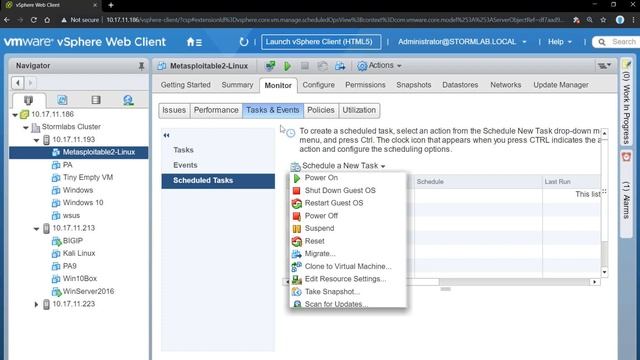The image size is (640, 360).
Task: Select the Scheduled Tasks list item
Action: point(218,180)
